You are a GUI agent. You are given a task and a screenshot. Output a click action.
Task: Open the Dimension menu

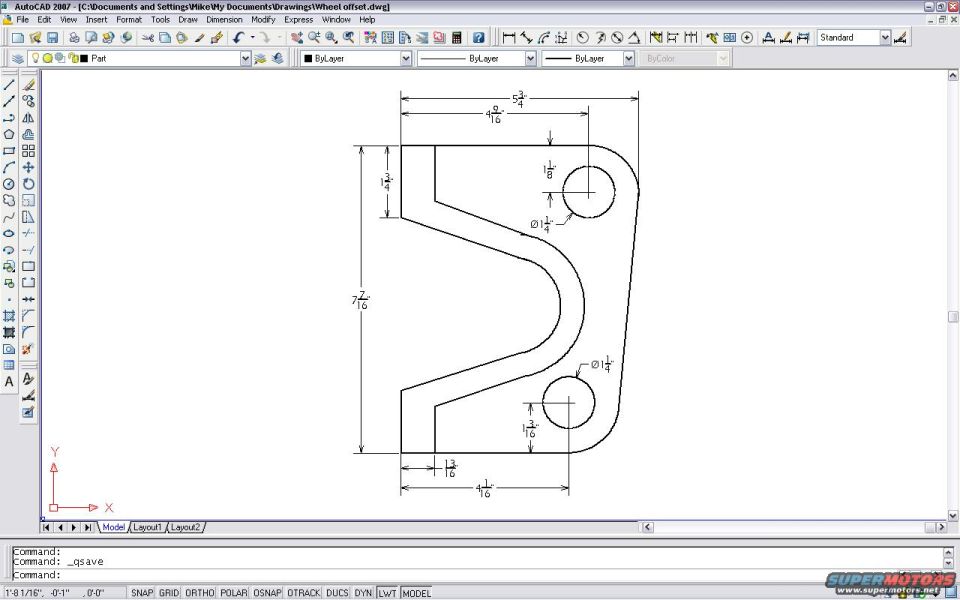pos(224,20)
